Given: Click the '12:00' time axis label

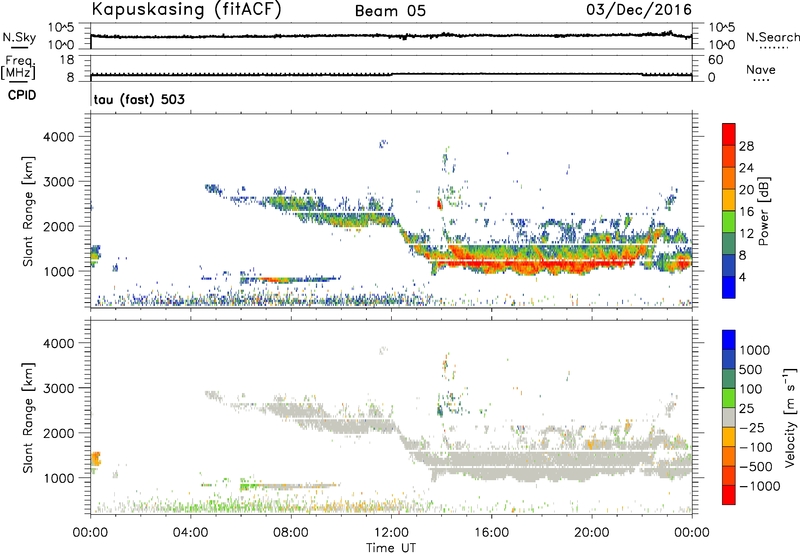Looking at the screenshot, I should (391, 533).
